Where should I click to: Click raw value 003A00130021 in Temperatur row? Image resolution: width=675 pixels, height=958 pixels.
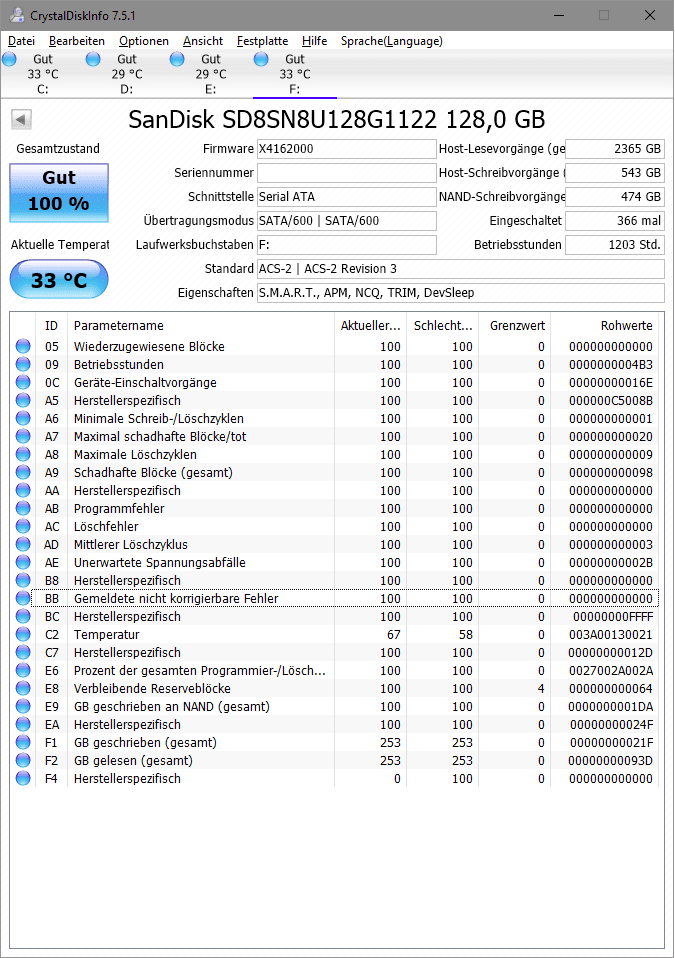tap(611, 635)
